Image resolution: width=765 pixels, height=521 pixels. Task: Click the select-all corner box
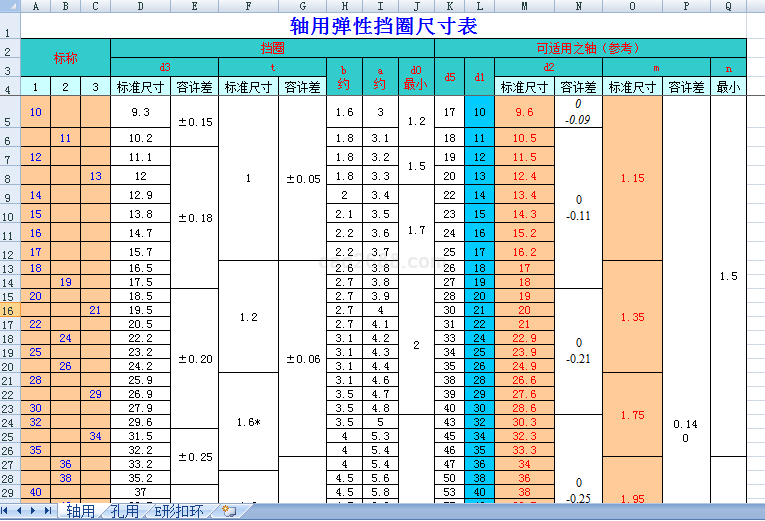click(10, 6)
